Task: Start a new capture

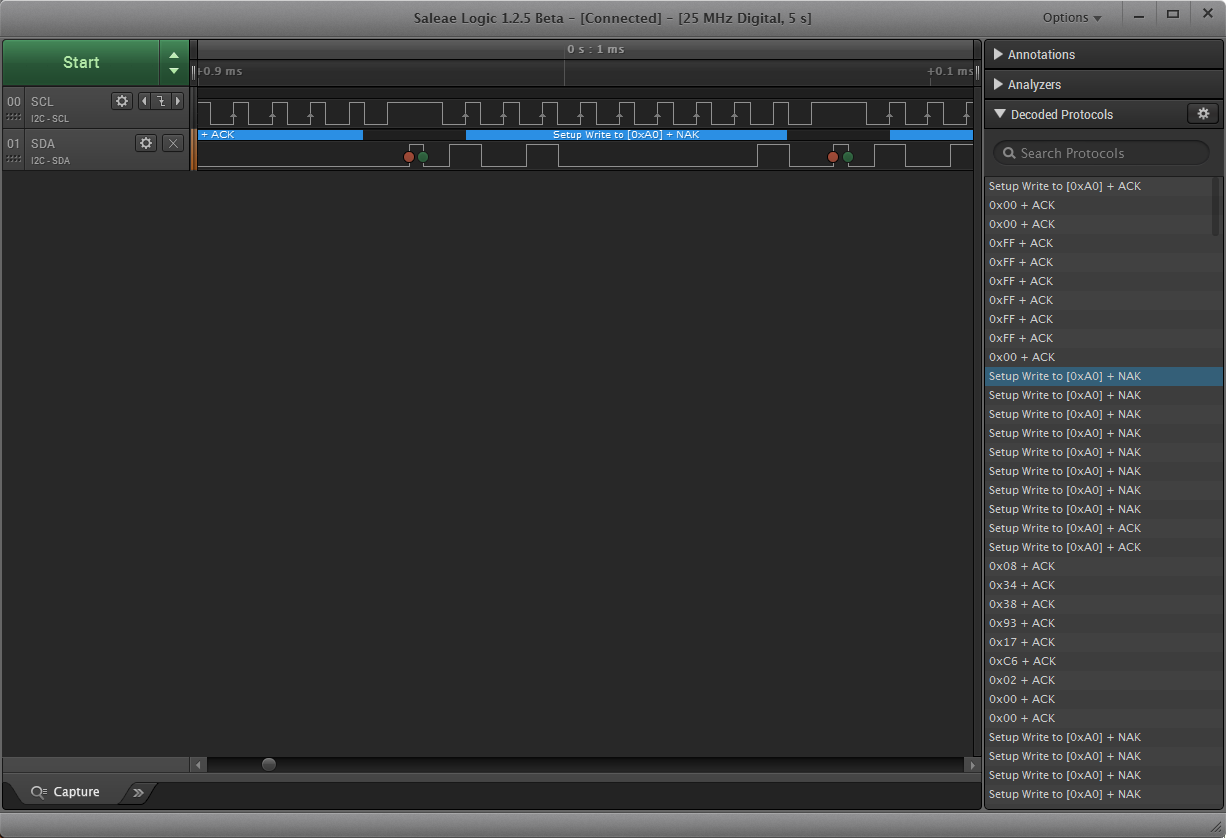Action: click(x=81, y=62)
